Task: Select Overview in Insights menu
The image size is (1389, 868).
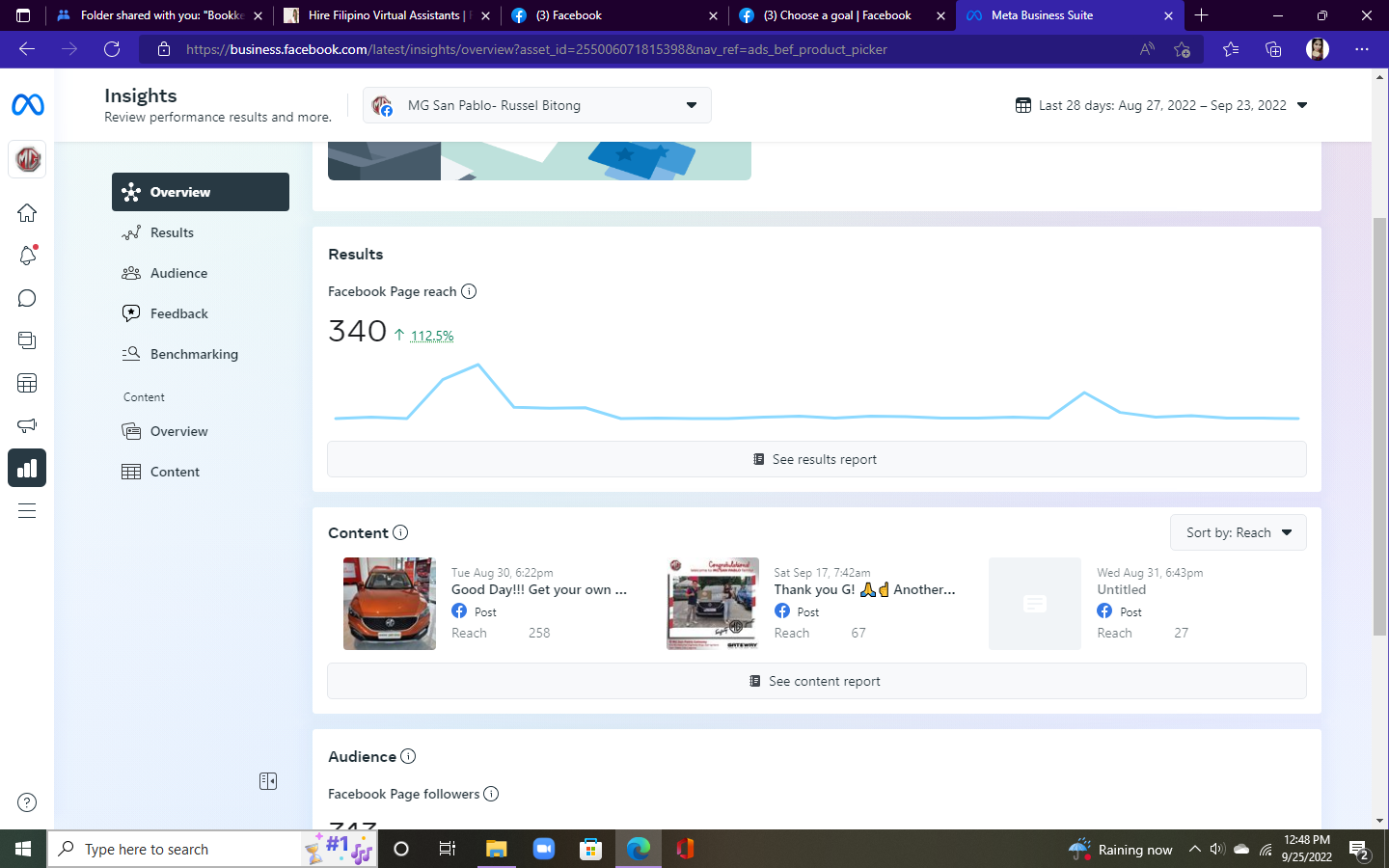Action: click(201, 192)
